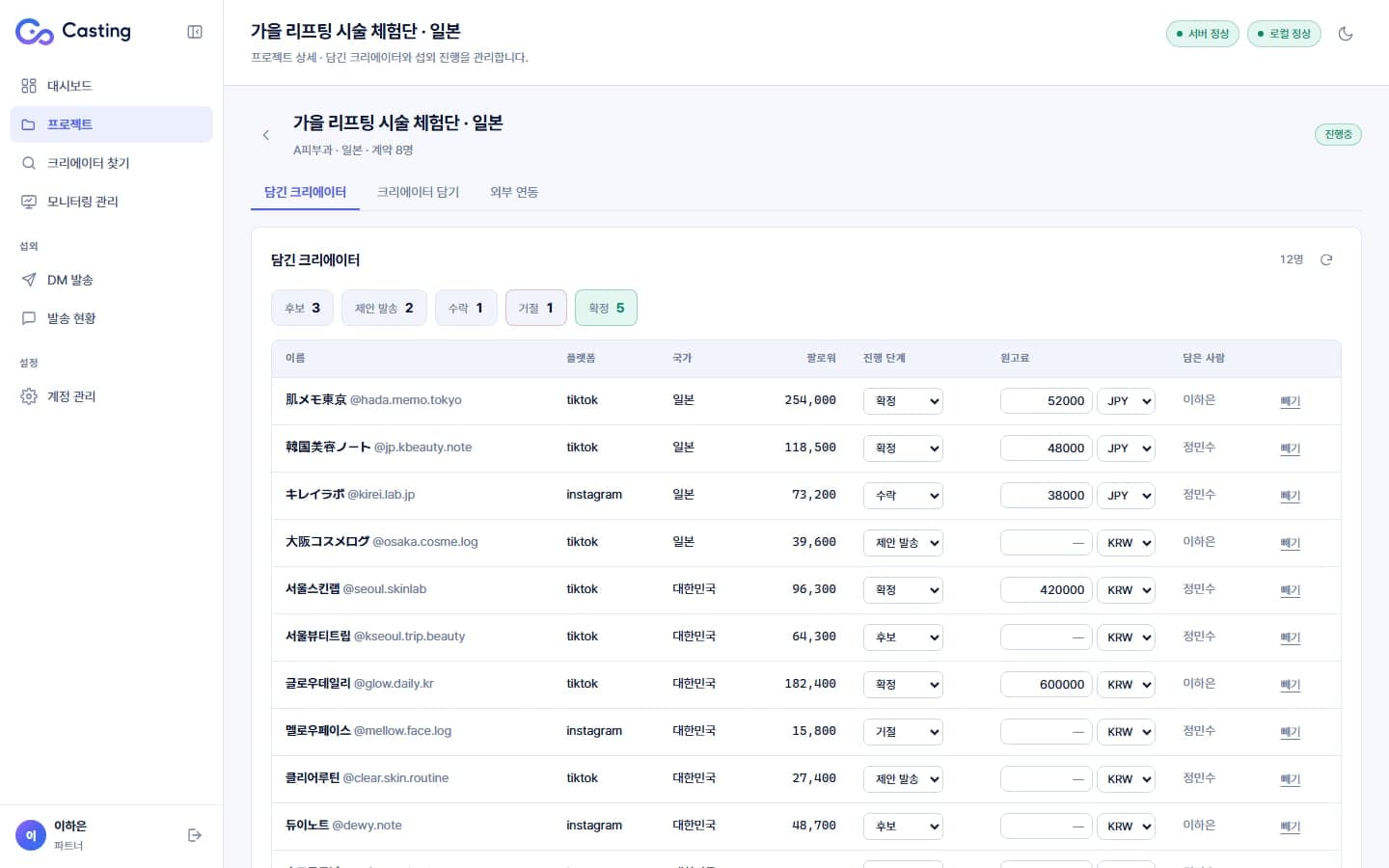Open stage dropdown for clear.skin.routine
The image size is (1389, 868).
click(903, 779)
